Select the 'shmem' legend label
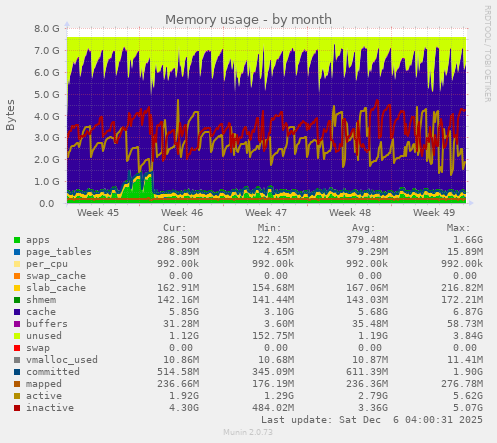This screenshot has width=497, height=443. point(41,300)
